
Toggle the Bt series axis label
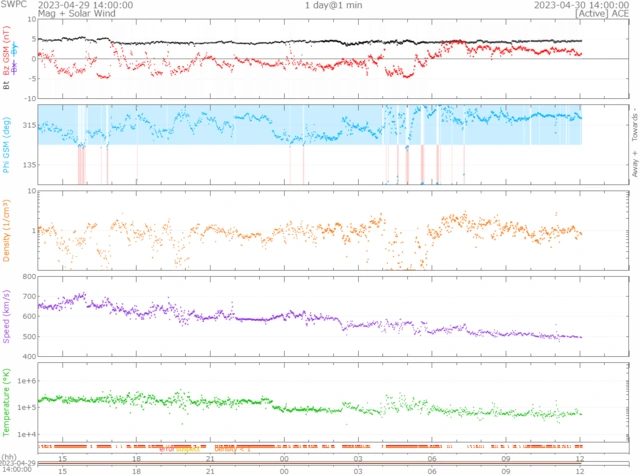coord(7,86)
